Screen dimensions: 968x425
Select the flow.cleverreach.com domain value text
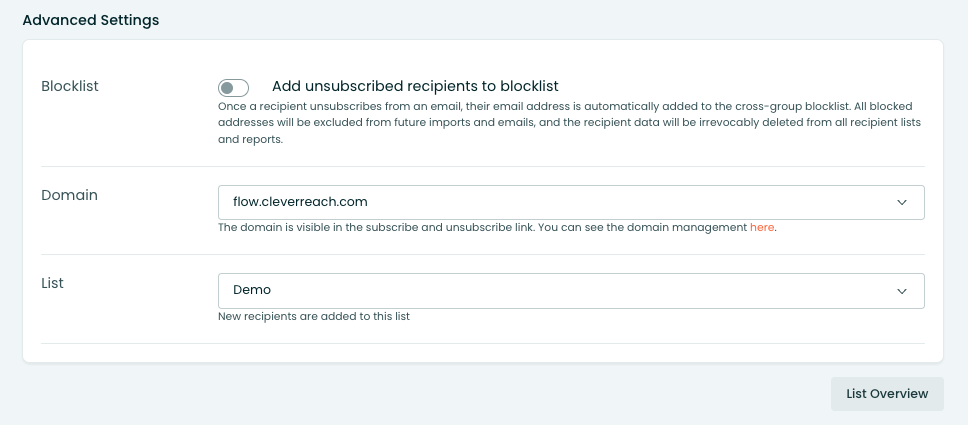coord(300,201)
